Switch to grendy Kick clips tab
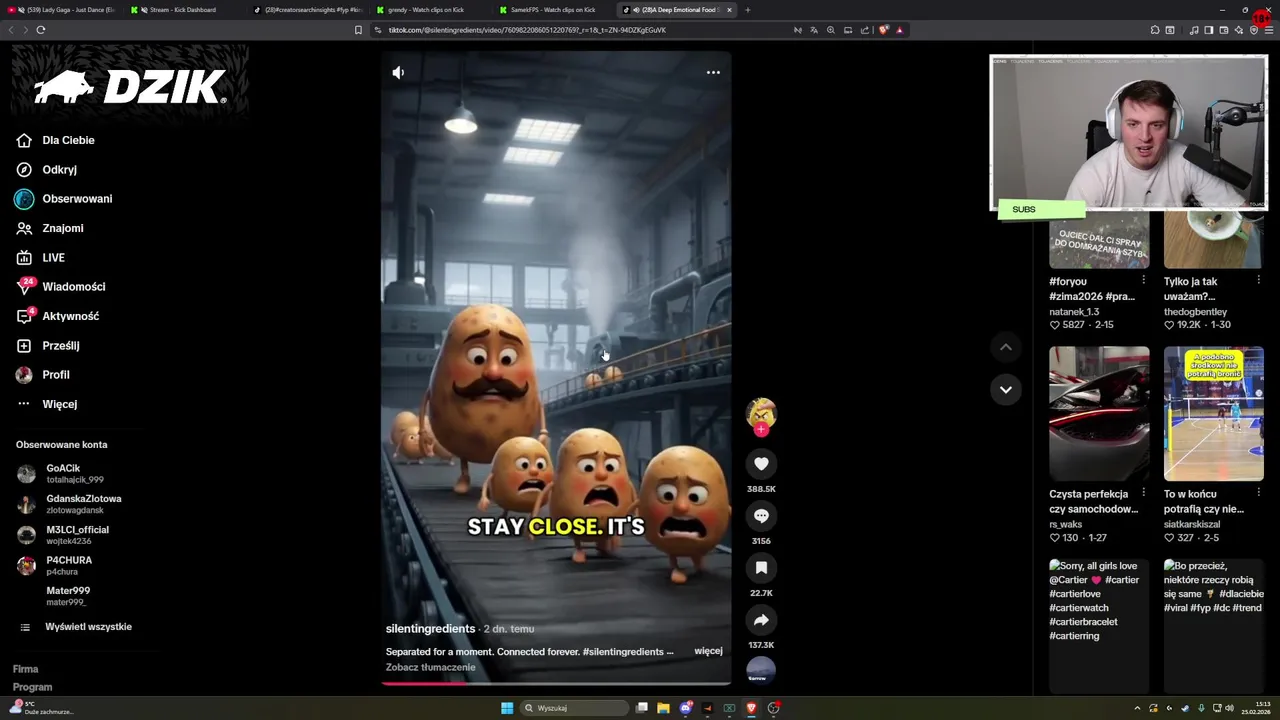Screen dimensions: 1280x720 coord(429,10)
